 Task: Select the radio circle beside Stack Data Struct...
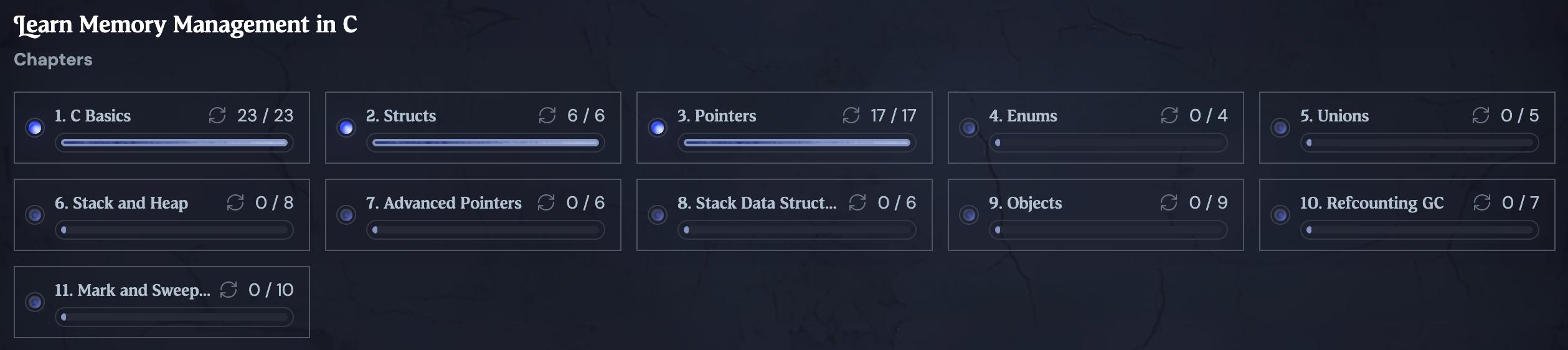658,215
